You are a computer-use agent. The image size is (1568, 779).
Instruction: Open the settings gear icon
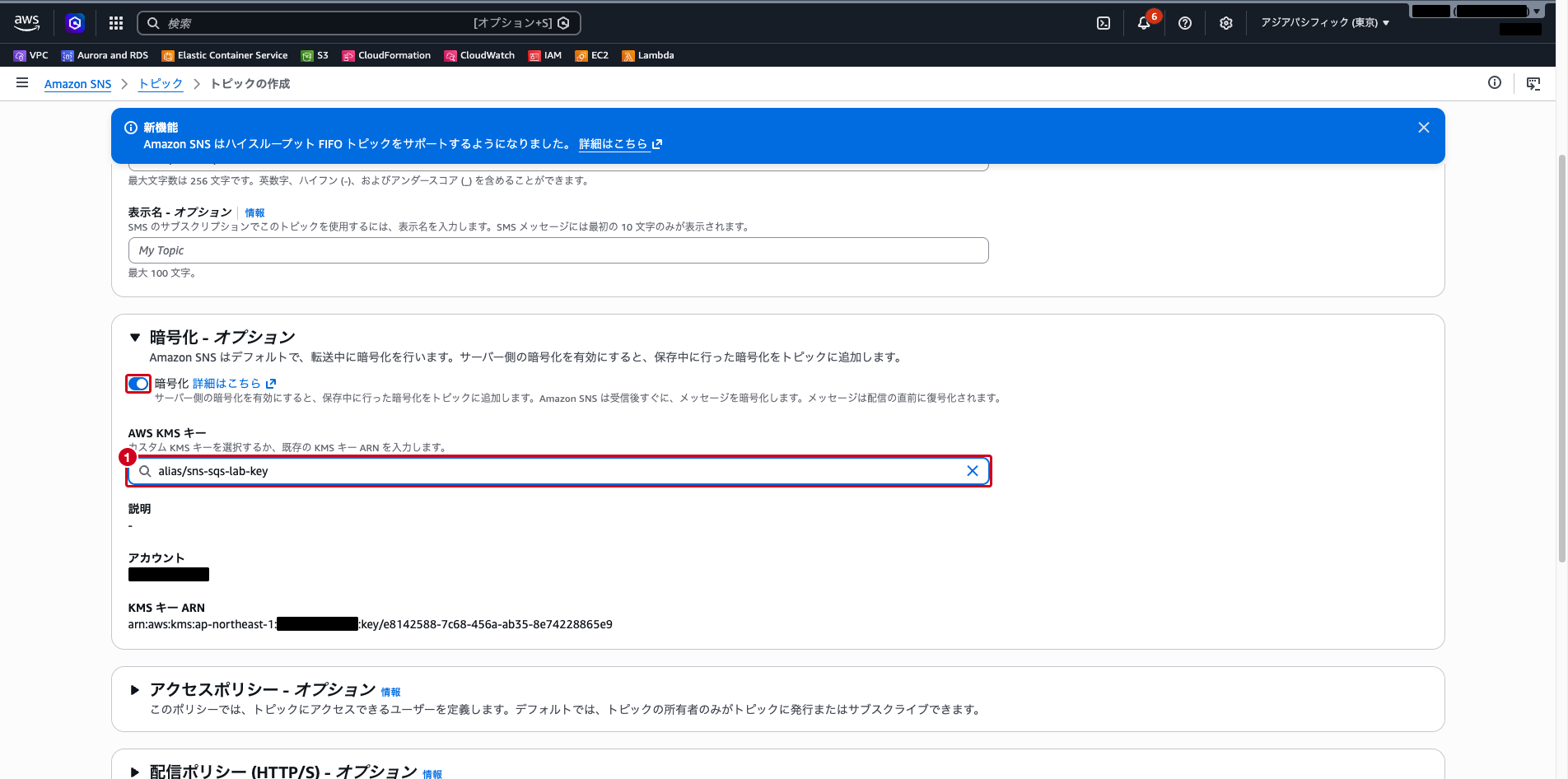coord(1226,23)
